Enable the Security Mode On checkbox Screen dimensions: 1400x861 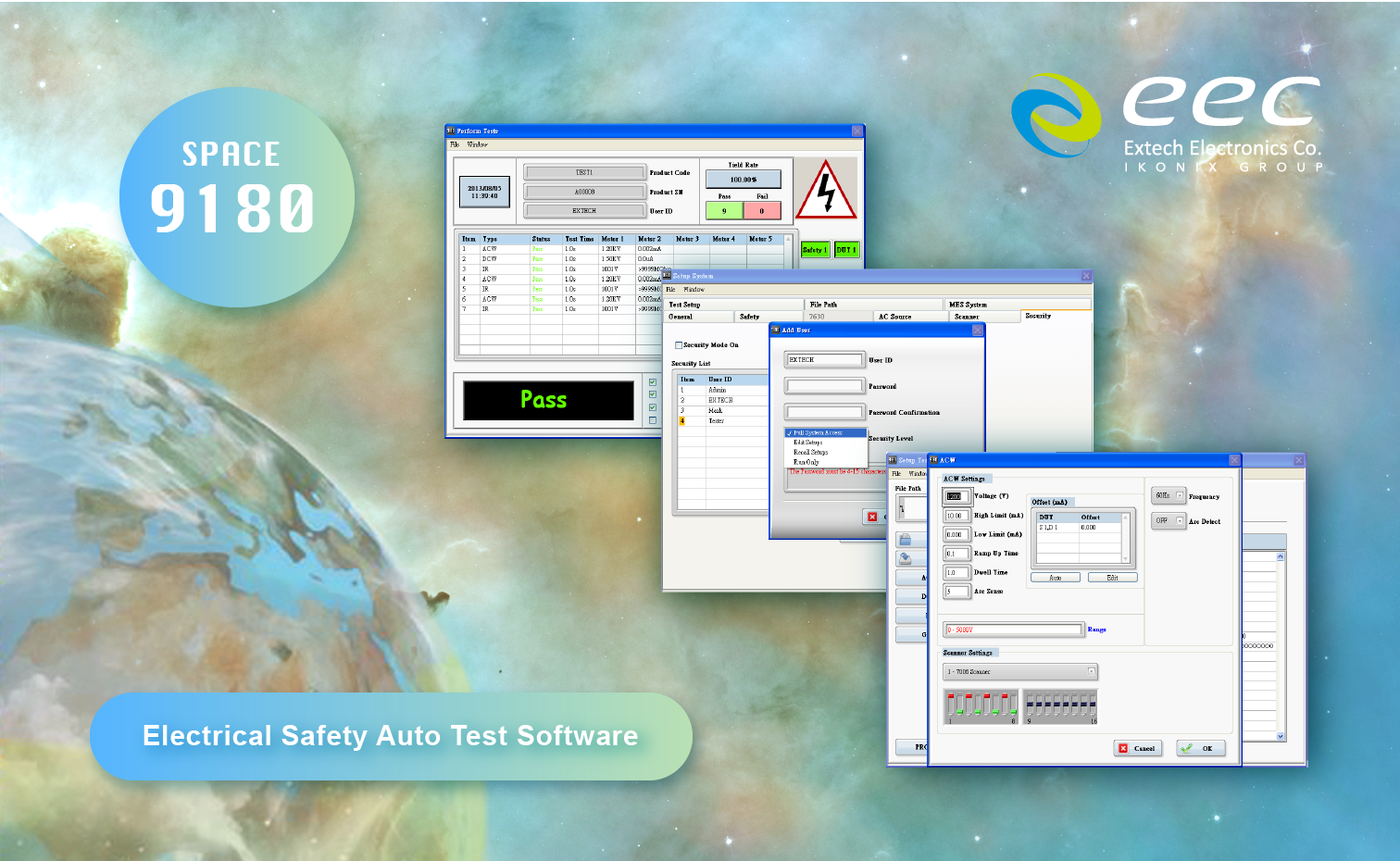[679, 345]
